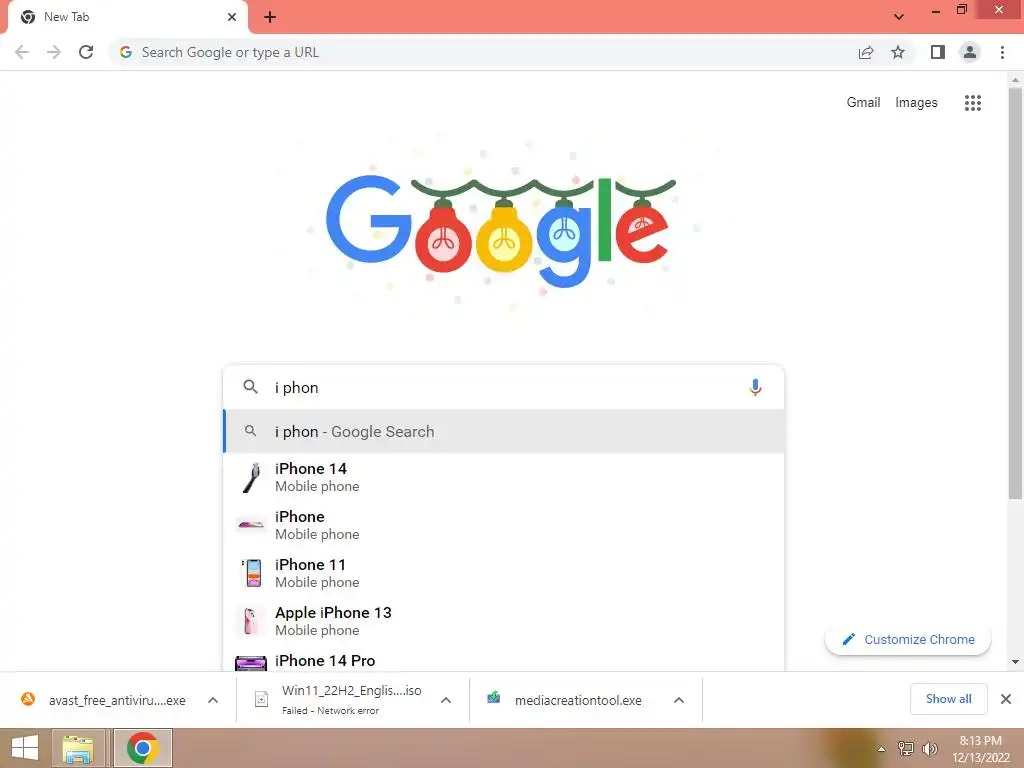Select 'i phon - Google Search' suggestion
Screen dimensions: 1024x768
coord(504,431)
